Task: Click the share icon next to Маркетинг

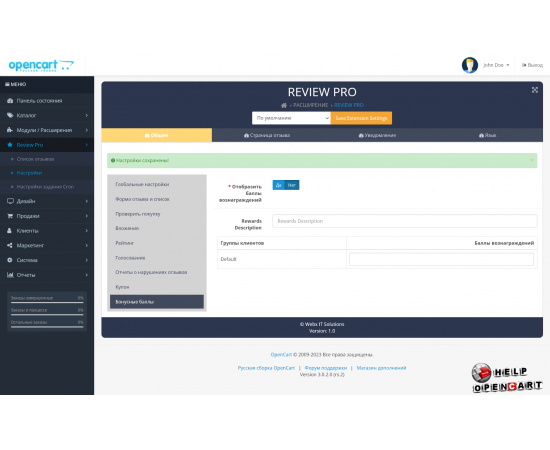Action: [10, 246]
